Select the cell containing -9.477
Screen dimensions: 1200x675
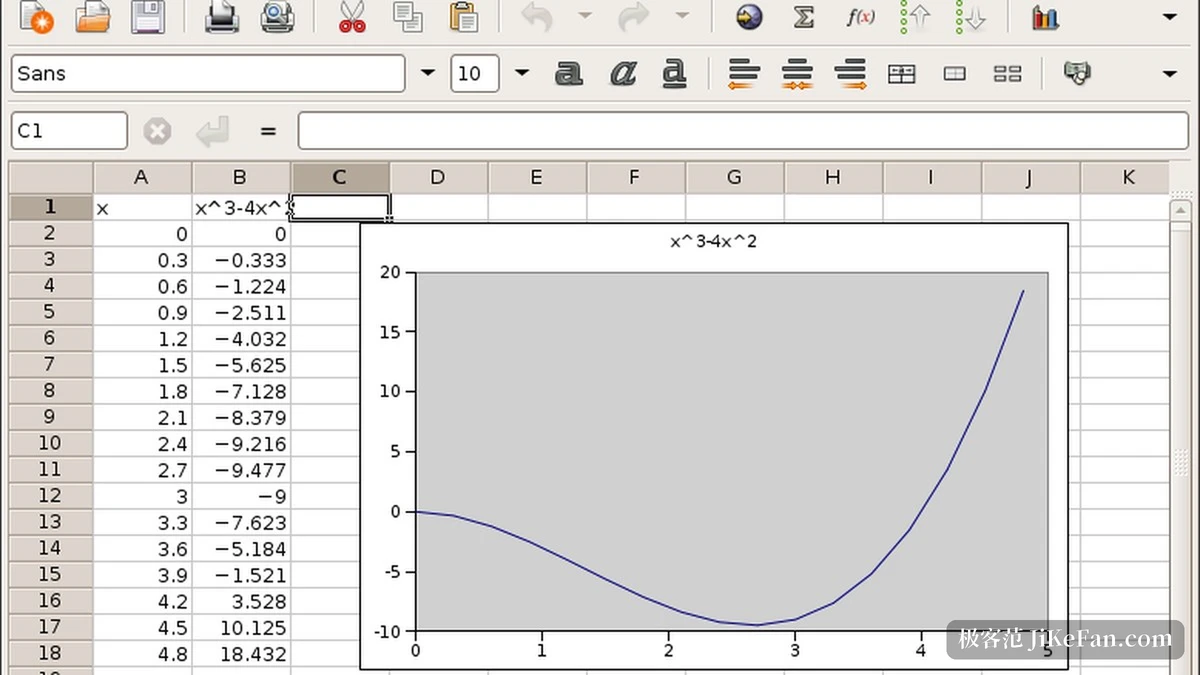pyautogui.click(x=241, y=470)
